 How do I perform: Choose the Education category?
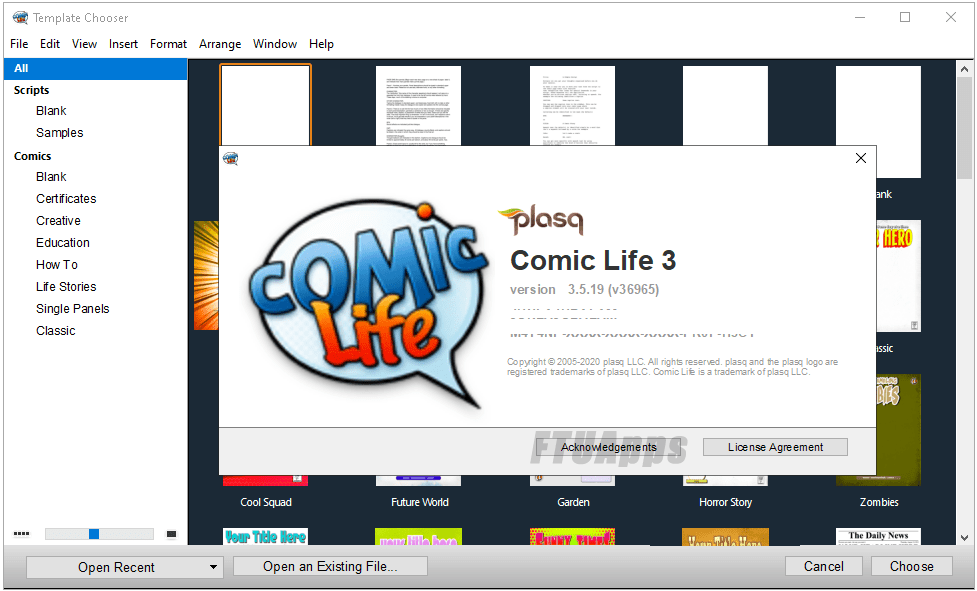click(62, 243)
